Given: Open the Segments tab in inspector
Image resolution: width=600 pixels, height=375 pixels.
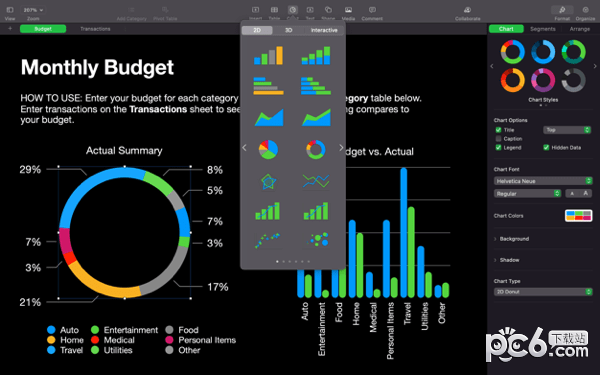Looking at the screenshot, I should click(x=543, y=29).
